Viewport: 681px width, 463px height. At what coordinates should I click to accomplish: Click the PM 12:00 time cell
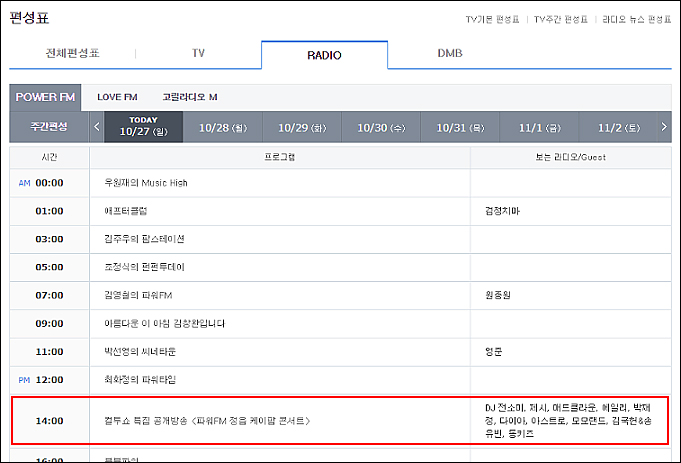click(49, 380)
